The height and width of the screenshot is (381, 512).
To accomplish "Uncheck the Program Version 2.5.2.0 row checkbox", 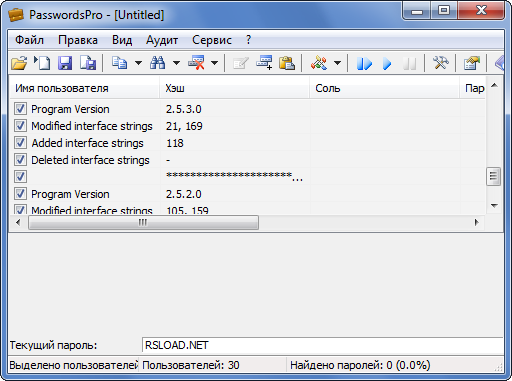I will tap(20, 194).
